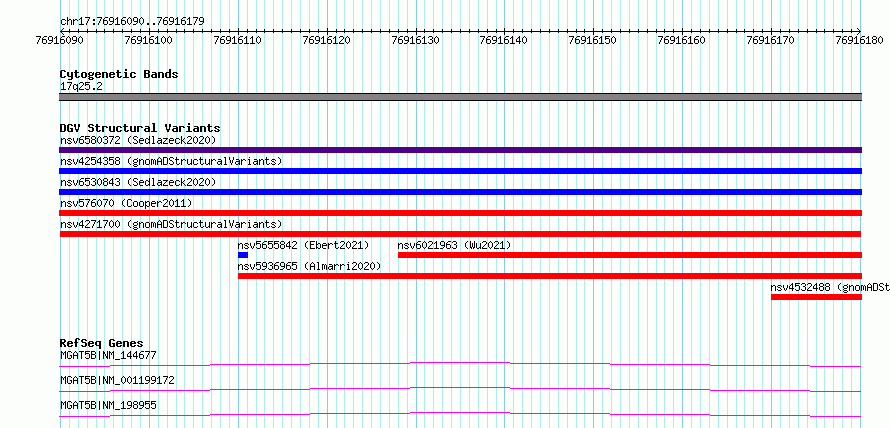Click ruler position 76916120
Image resolution: width=890 pixels, height=428 pixels.
[x=327, y=40]
